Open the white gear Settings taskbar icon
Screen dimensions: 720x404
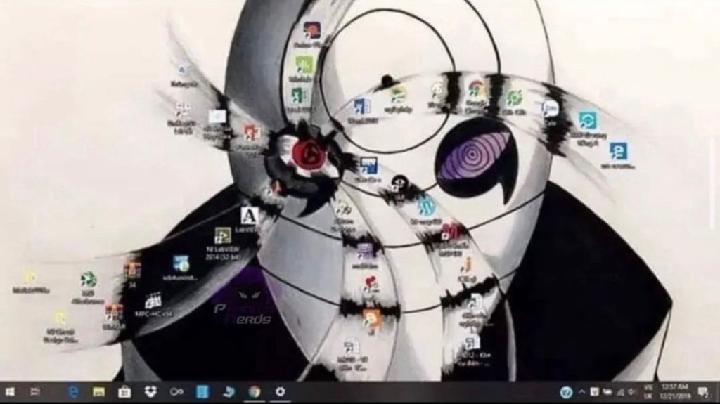pyautogui.click(x=280, y=392)
